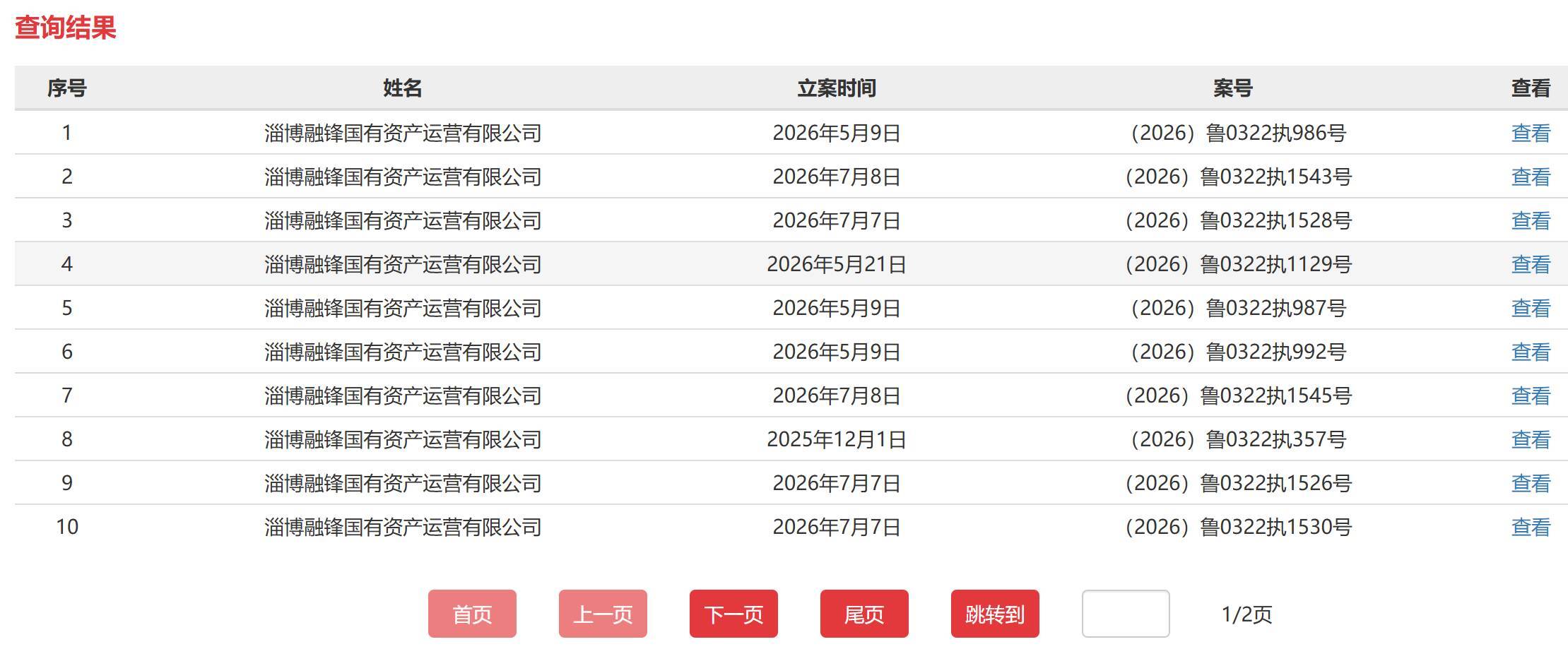1568x649 pixels.
Task: Open 查看 link for case 鲁0322执357号
Action: tap(1531, 439)
